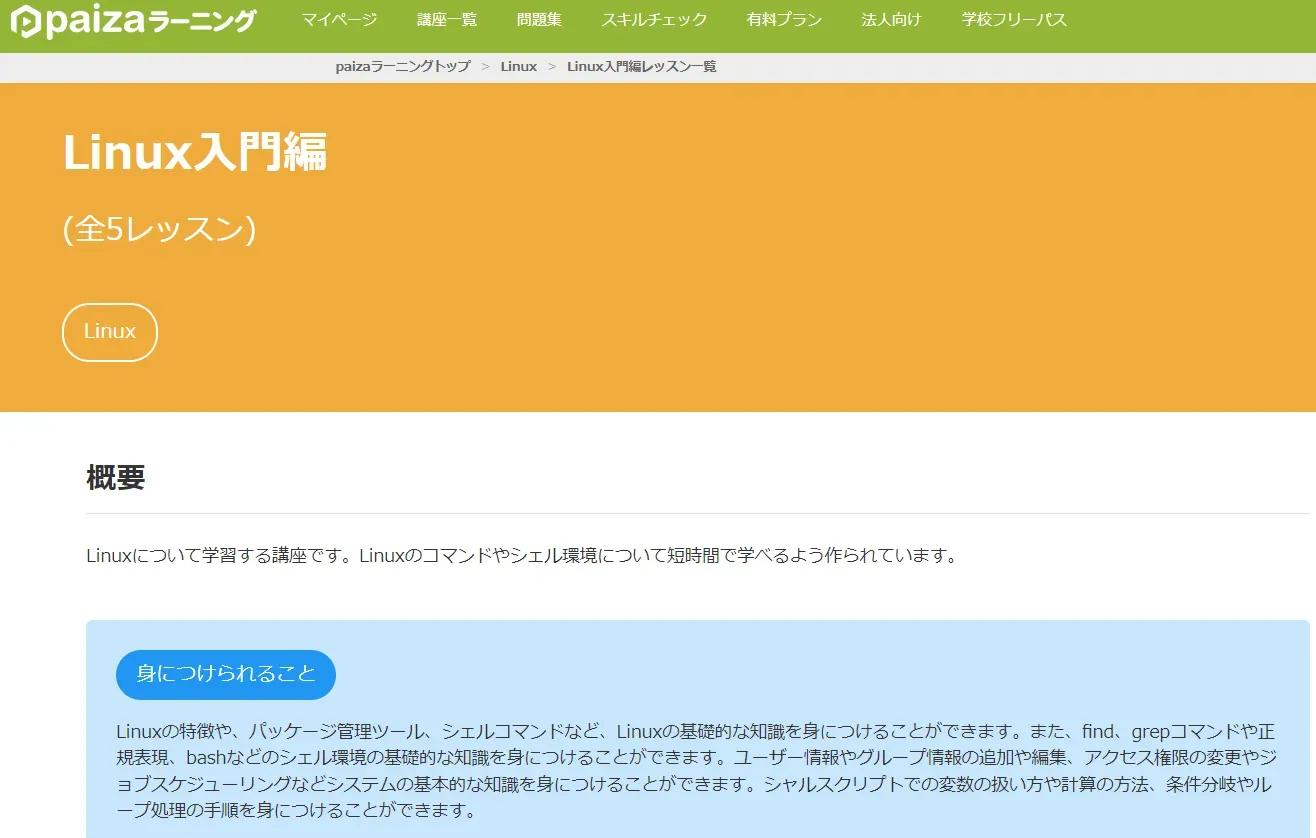
Task: Open the 問題集 navigation item
Action: [539, 20]
